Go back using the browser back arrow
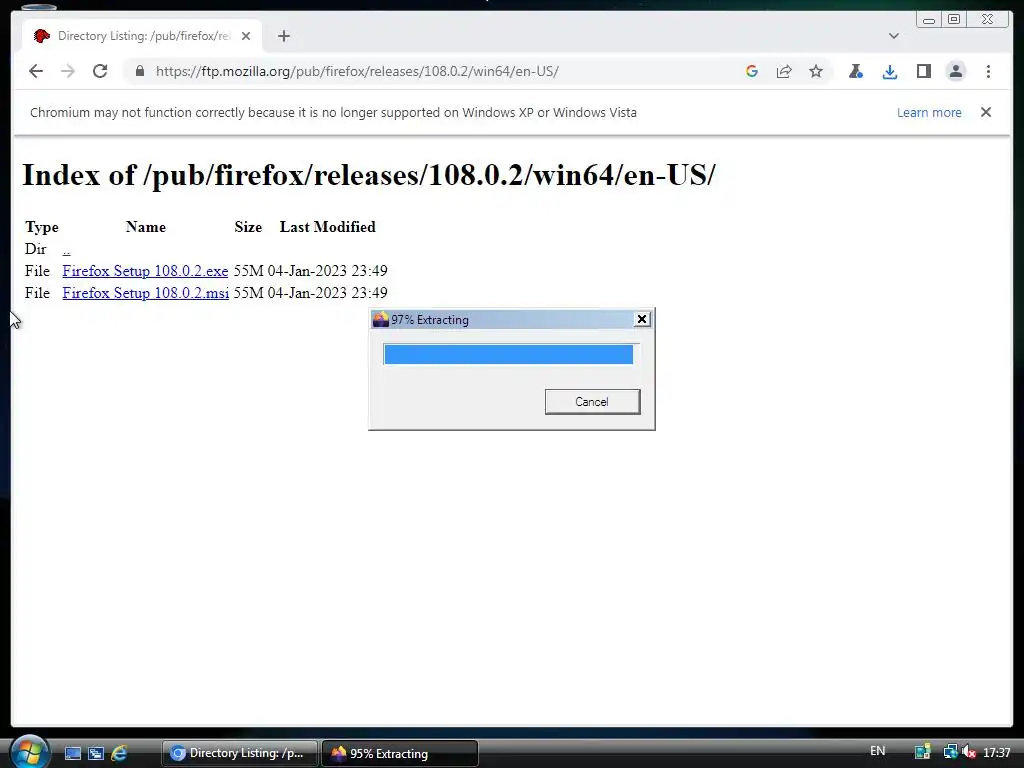This screenshot has width=1024, height=768. (36, 71)
